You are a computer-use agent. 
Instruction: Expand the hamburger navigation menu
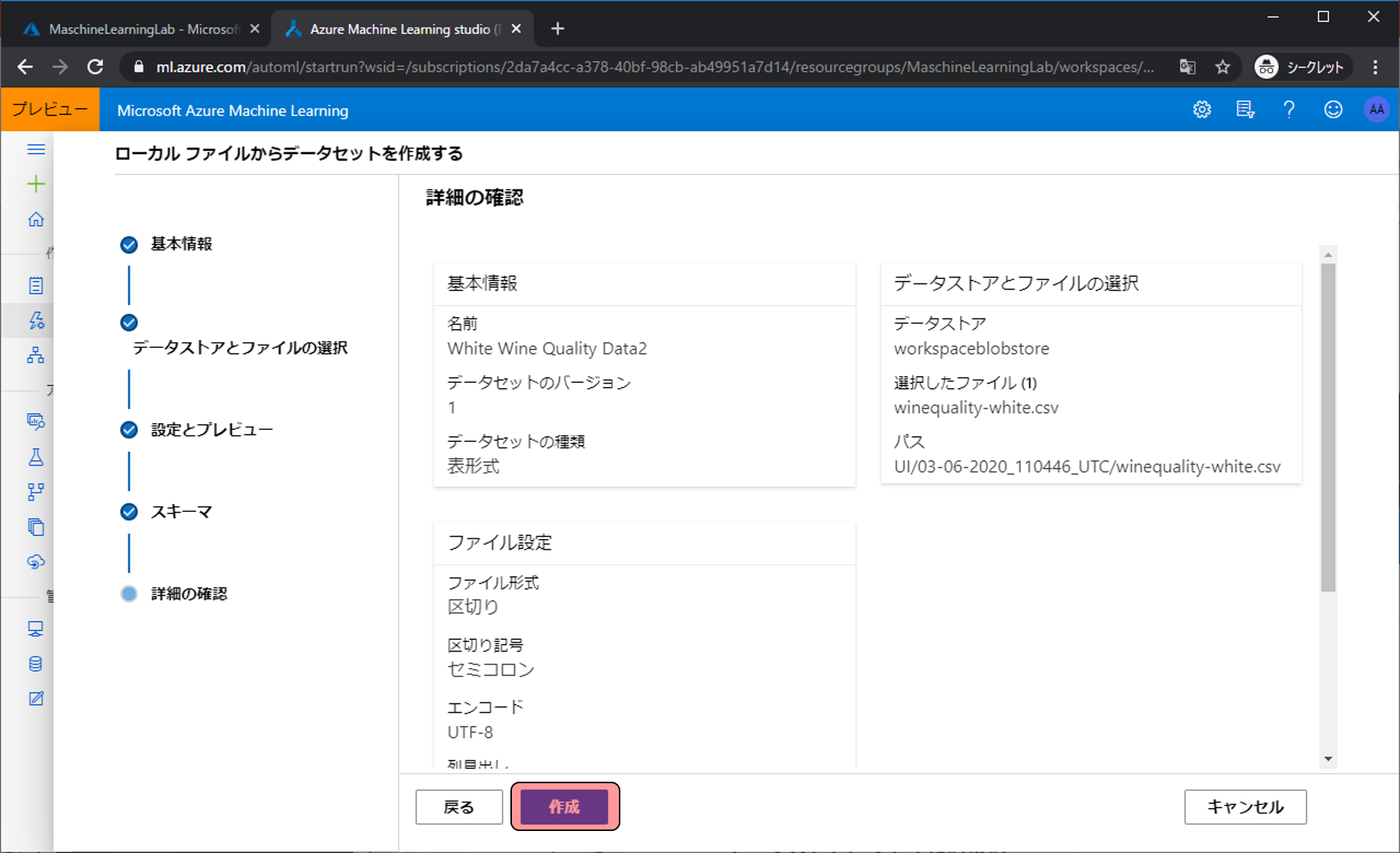click(36, 149)
